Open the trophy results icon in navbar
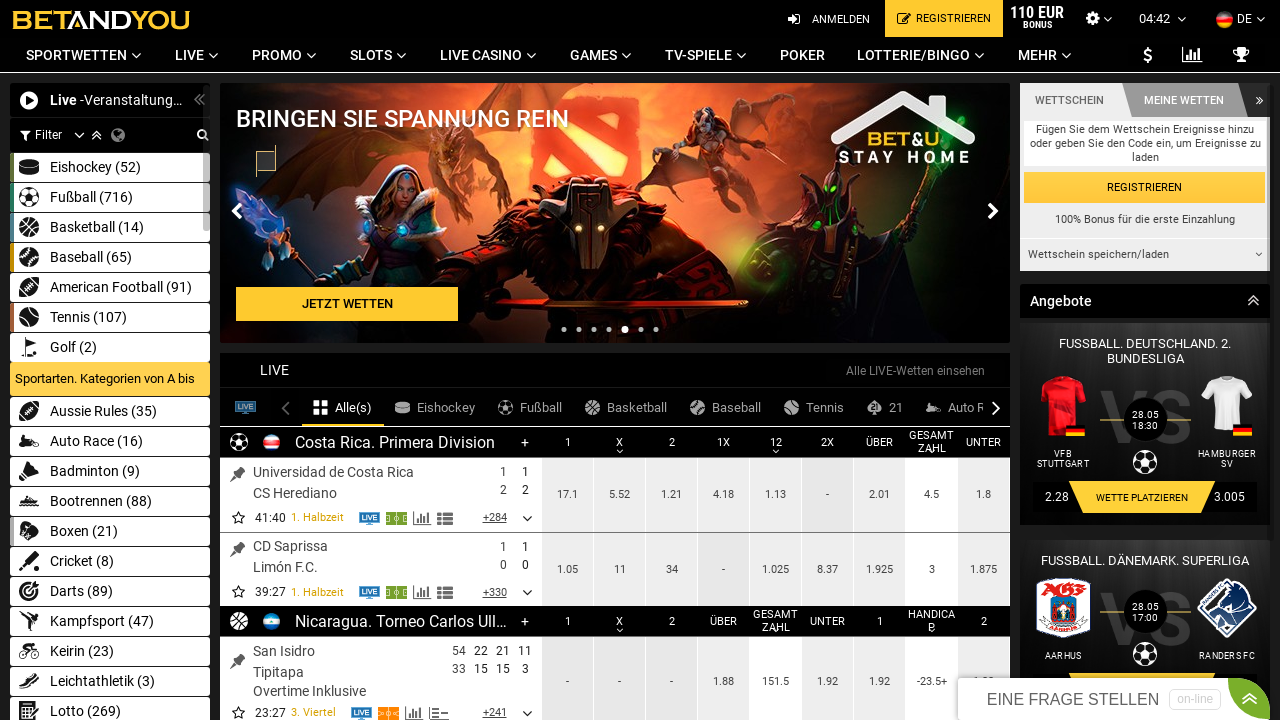This screenshot has width=1280, height=720. (1241, 55)
